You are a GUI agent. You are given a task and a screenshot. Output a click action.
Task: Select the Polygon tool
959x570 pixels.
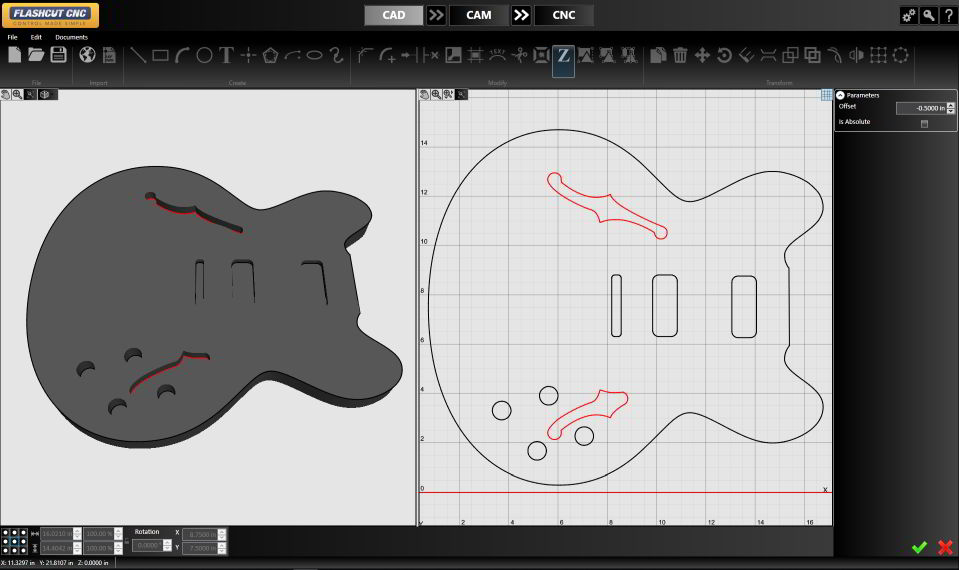[x=270, y=56]
